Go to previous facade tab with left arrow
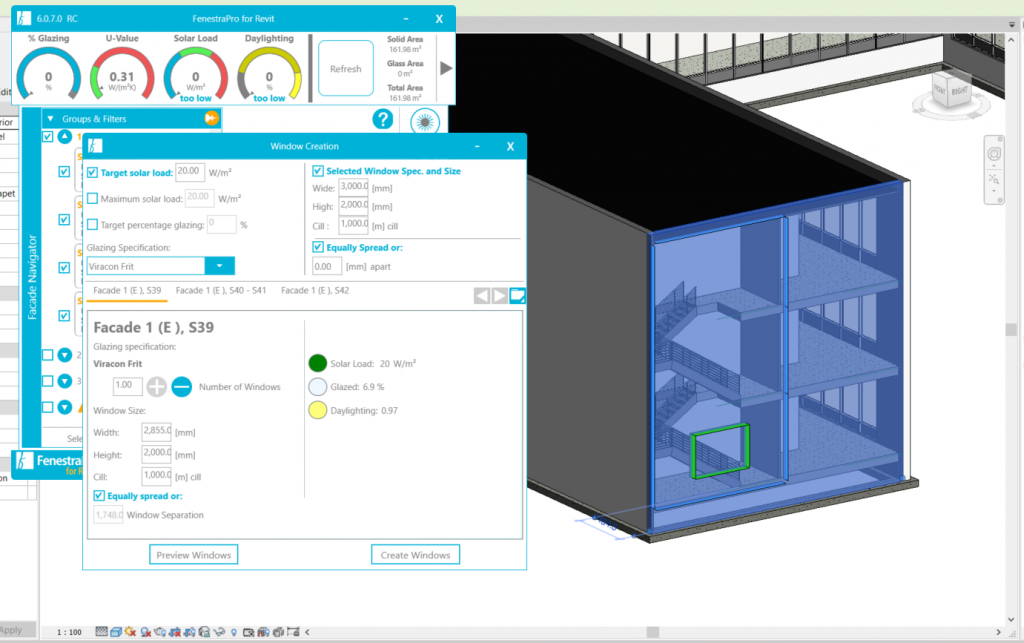This screenshot has height=643, width=1024. tap(481, 296)
